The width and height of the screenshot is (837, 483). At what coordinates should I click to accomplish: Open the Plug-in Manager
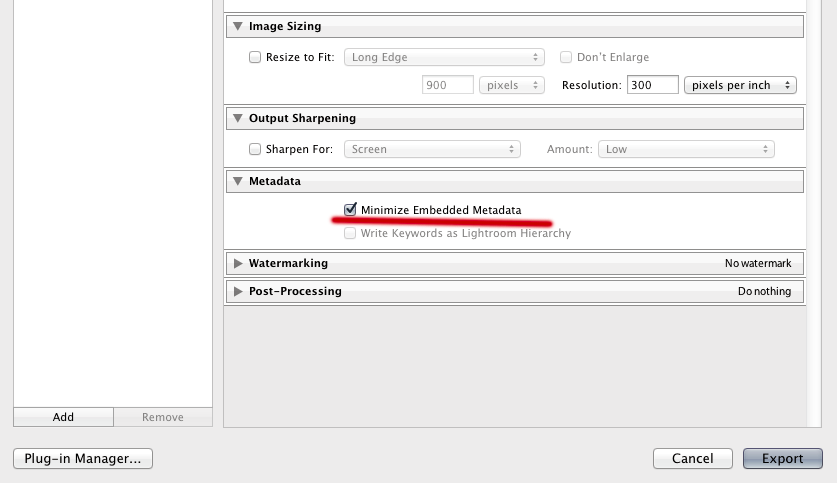[x=83, y=459]
